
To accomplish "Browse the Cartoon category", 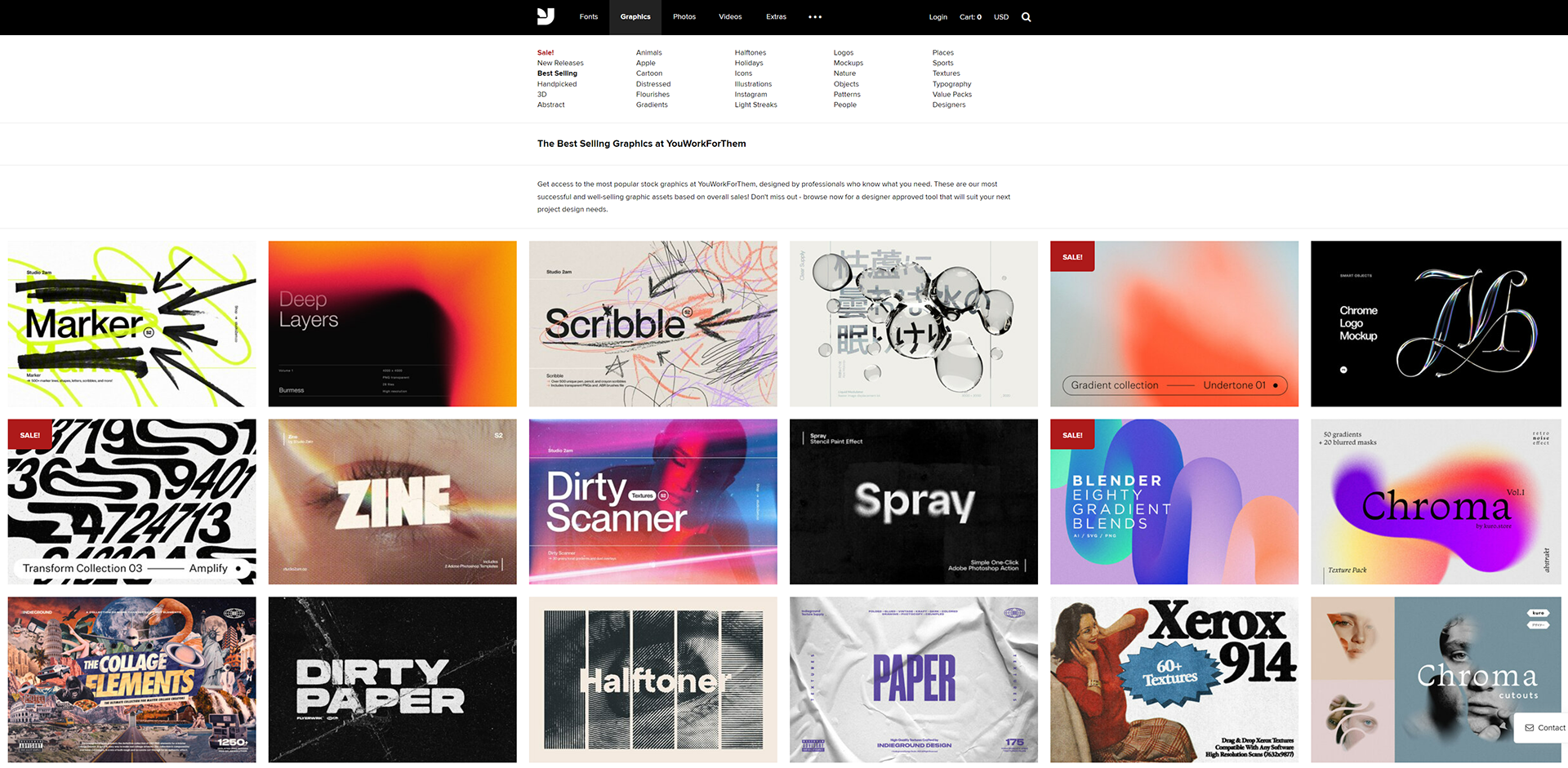I will pyautogui.click(x=649, y=73).
